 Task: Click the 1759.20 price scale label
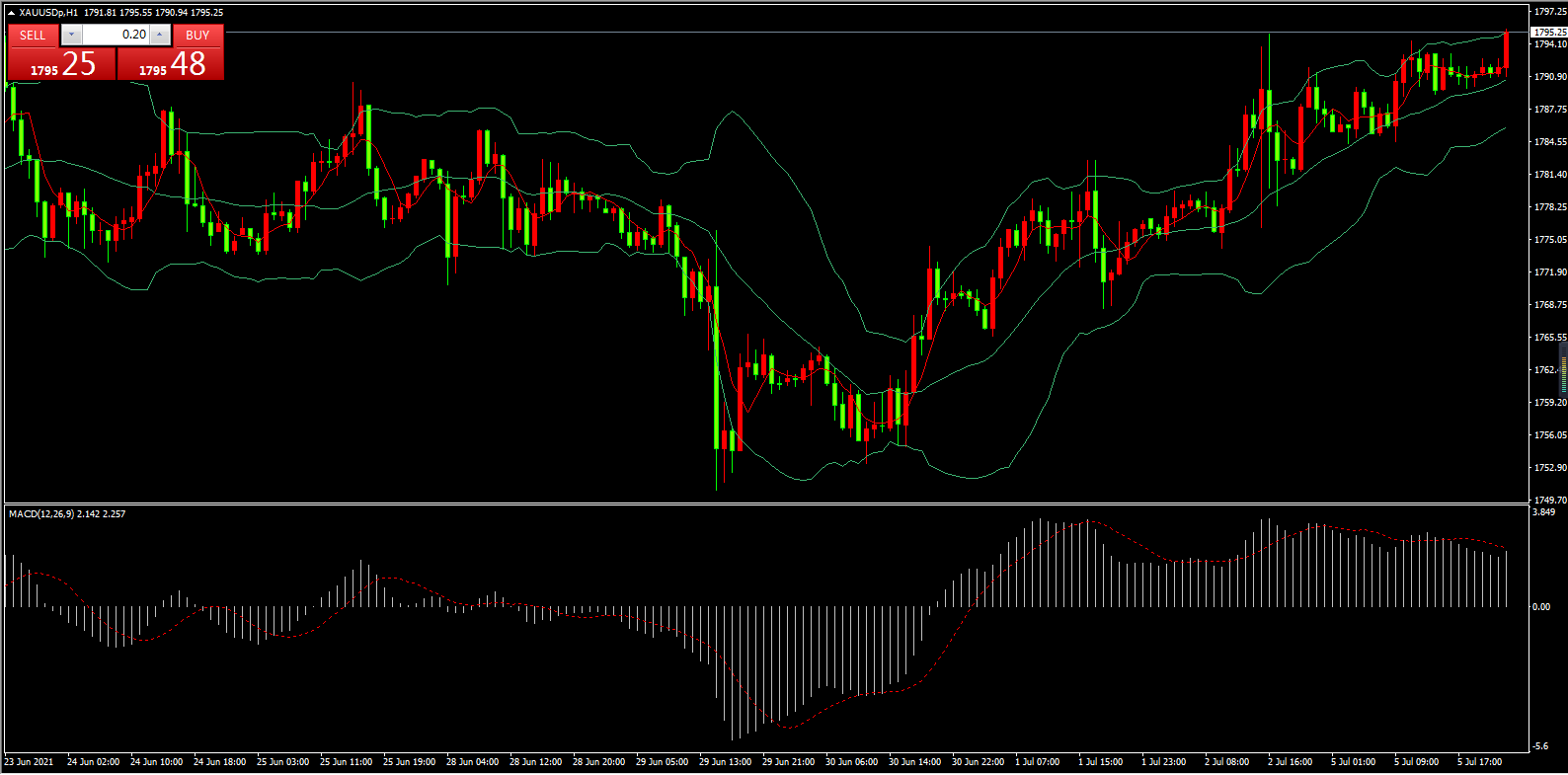point(1549,403)
